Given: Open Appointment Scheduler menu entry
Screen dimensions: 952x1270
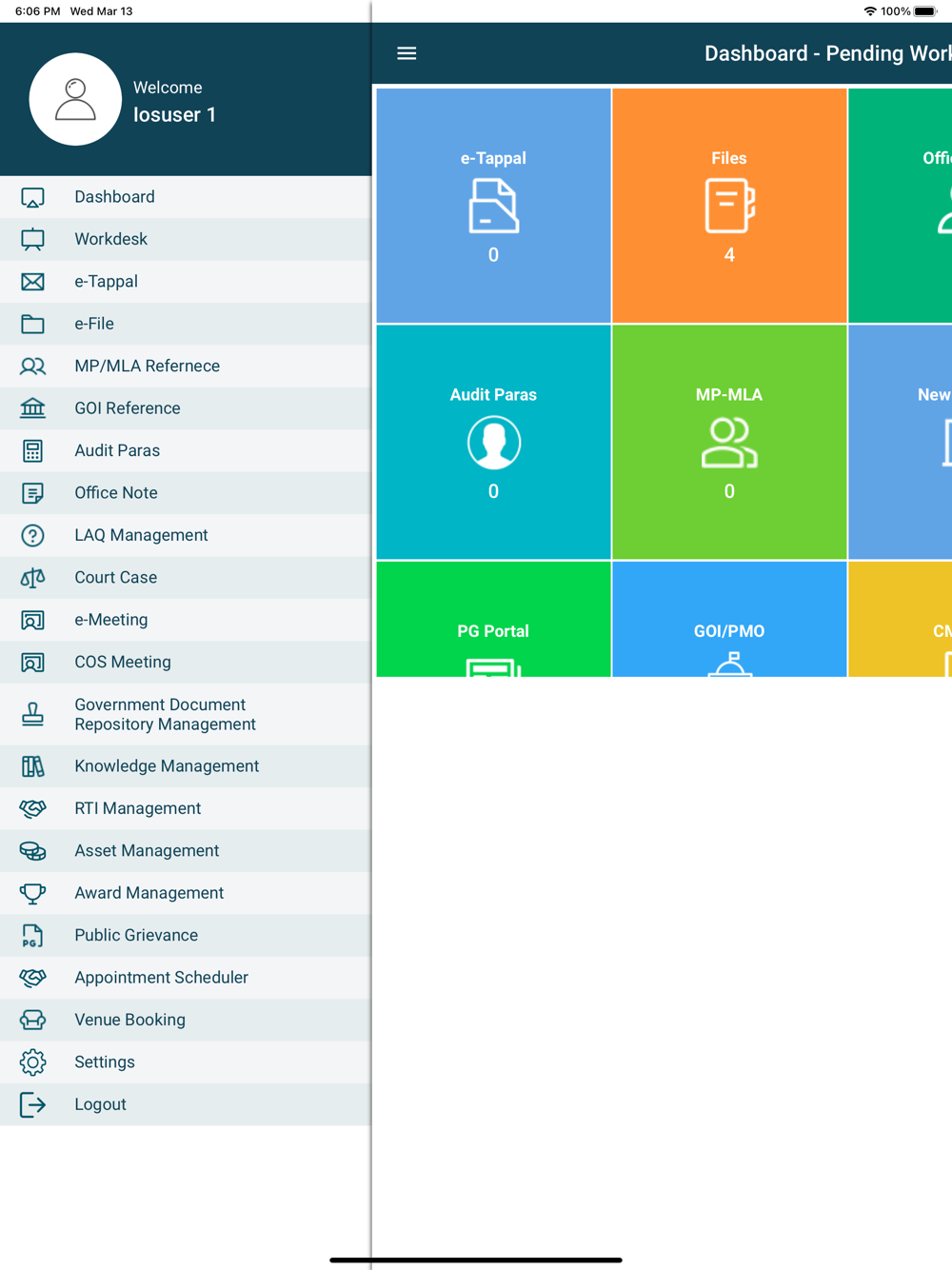Looking at the screenshot, I should pos(186,978).
